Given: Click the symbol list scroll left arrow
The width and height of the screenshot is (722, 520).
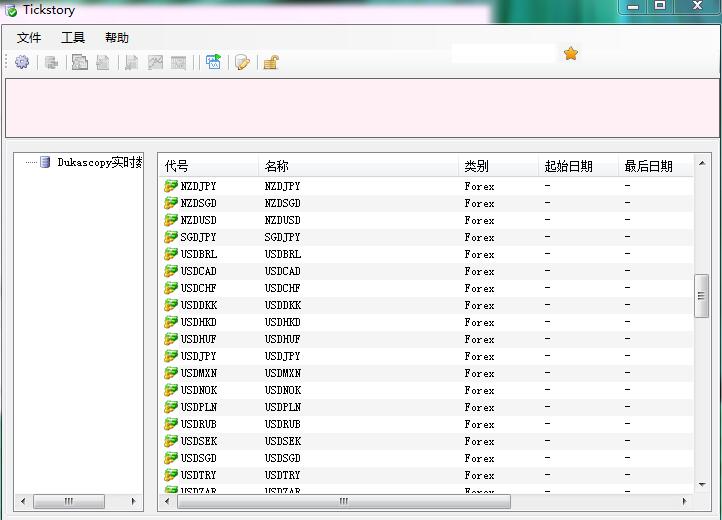Looking at the screenshot, I should (x=167, y=501).
